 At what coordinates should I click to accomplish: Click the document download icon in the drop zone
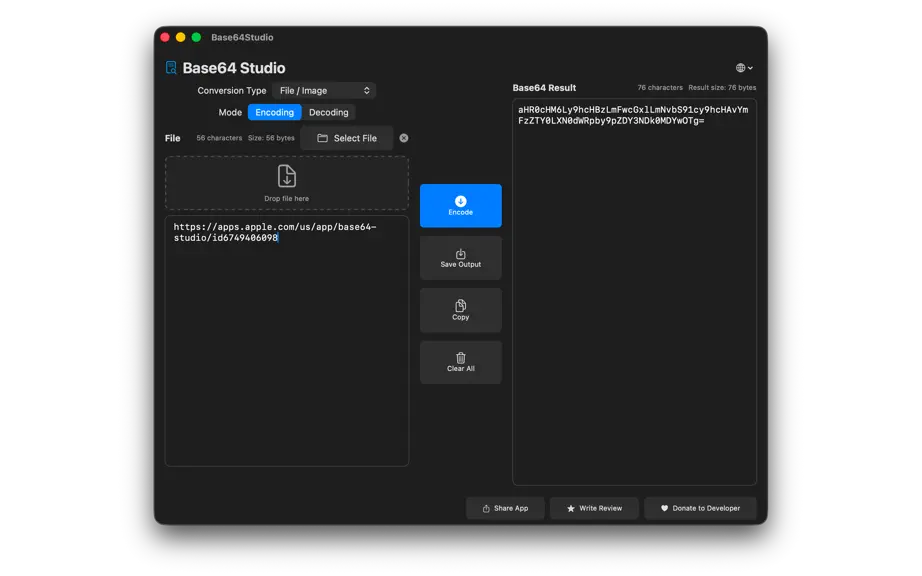(x=286, y=176)
